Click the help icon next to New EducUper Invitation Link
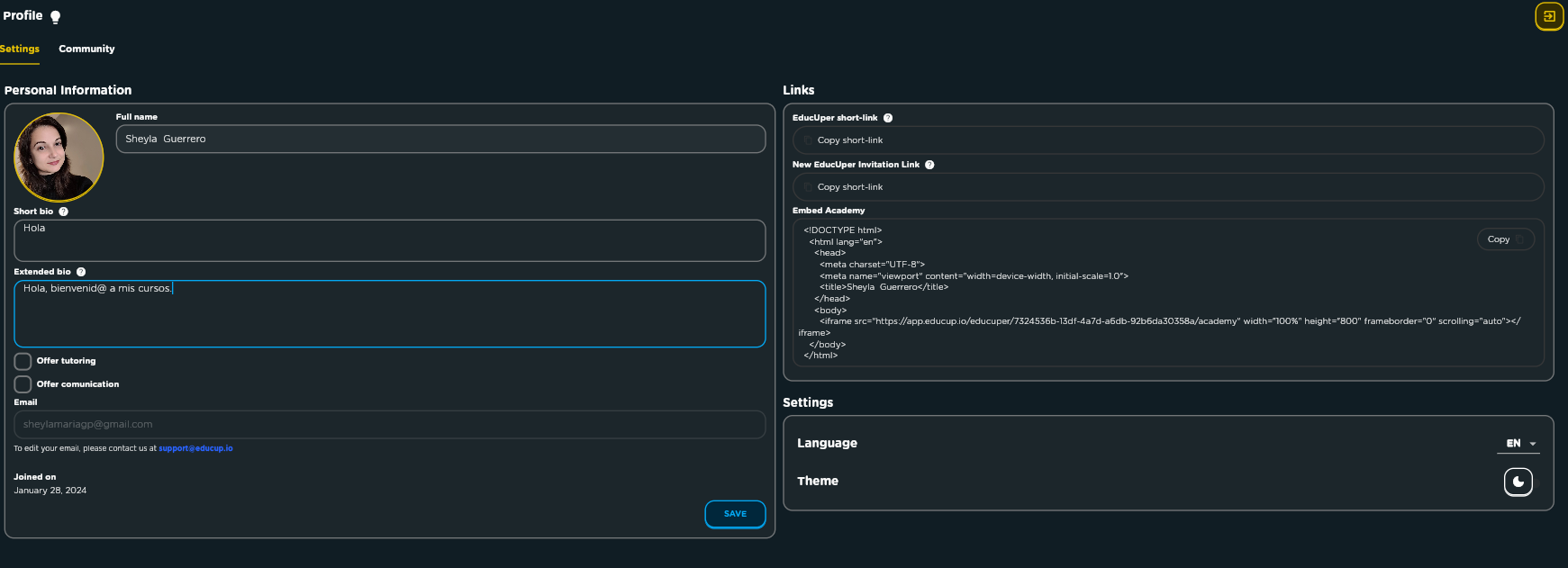1568x568 pixels. coord(929,165)
